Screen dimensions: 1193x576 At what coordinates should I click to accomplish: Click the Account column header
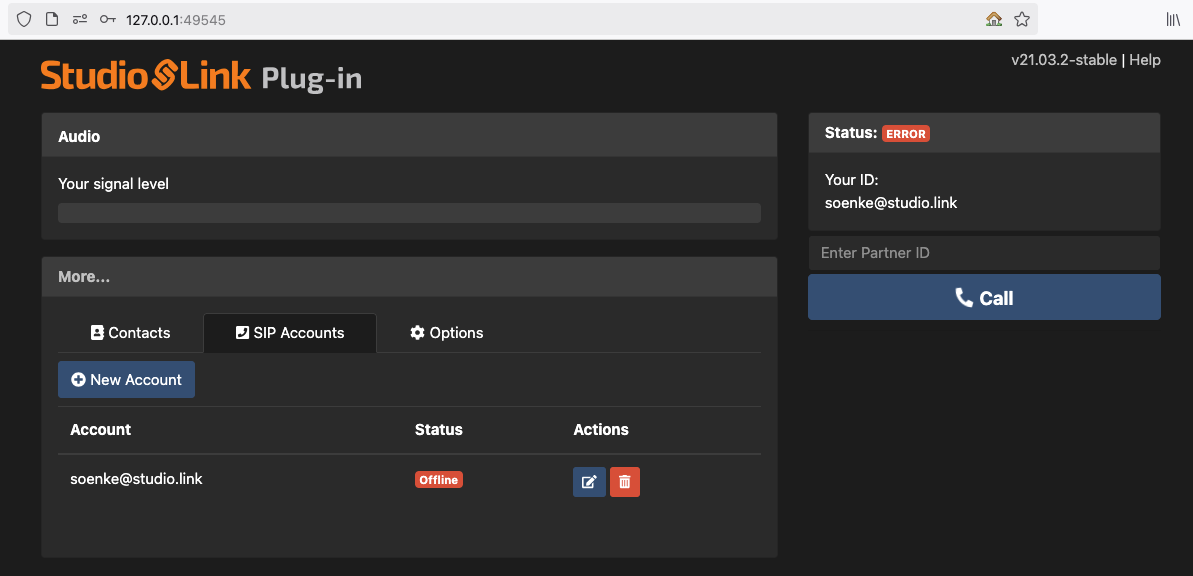pyautogui.click(x=100, y=430)
